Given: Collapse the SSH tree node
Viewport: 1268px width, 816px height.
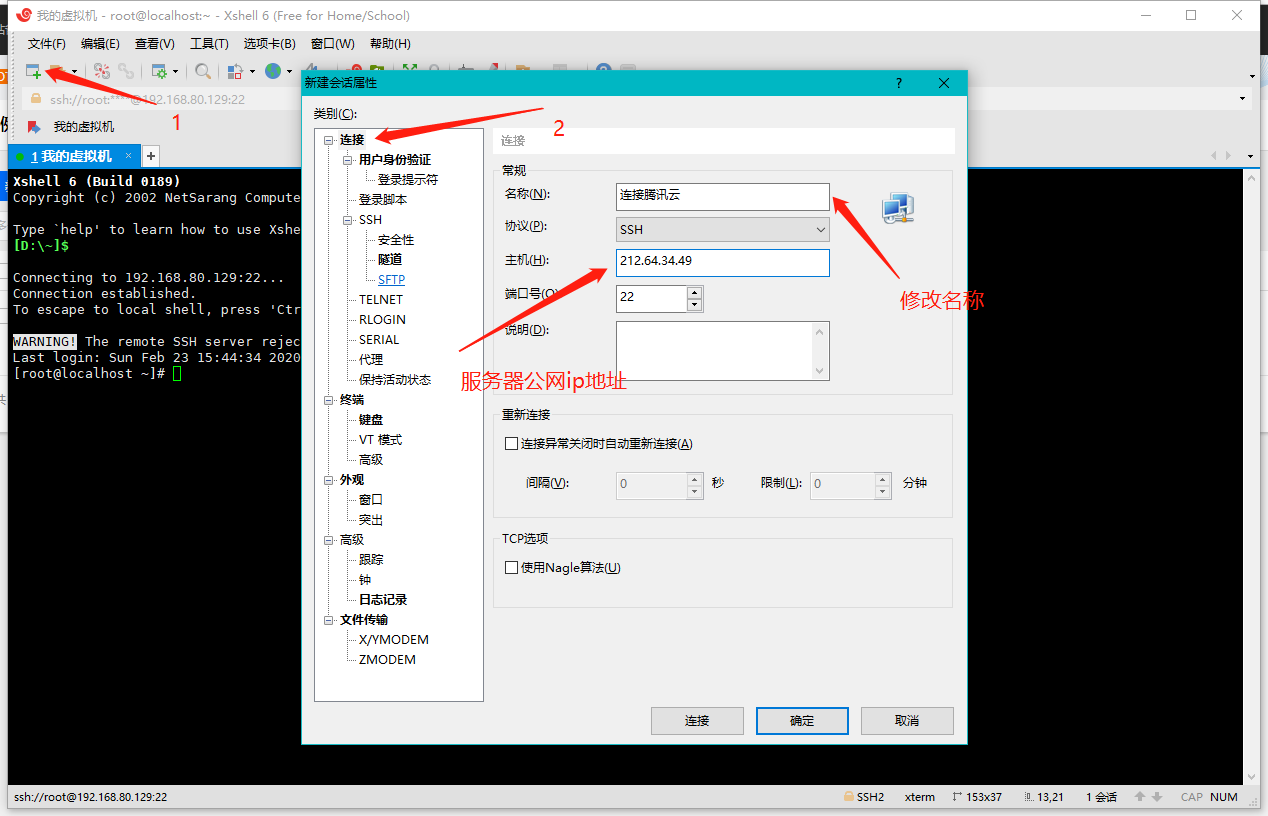Looking at the screenshot, I should coord(348,220).
